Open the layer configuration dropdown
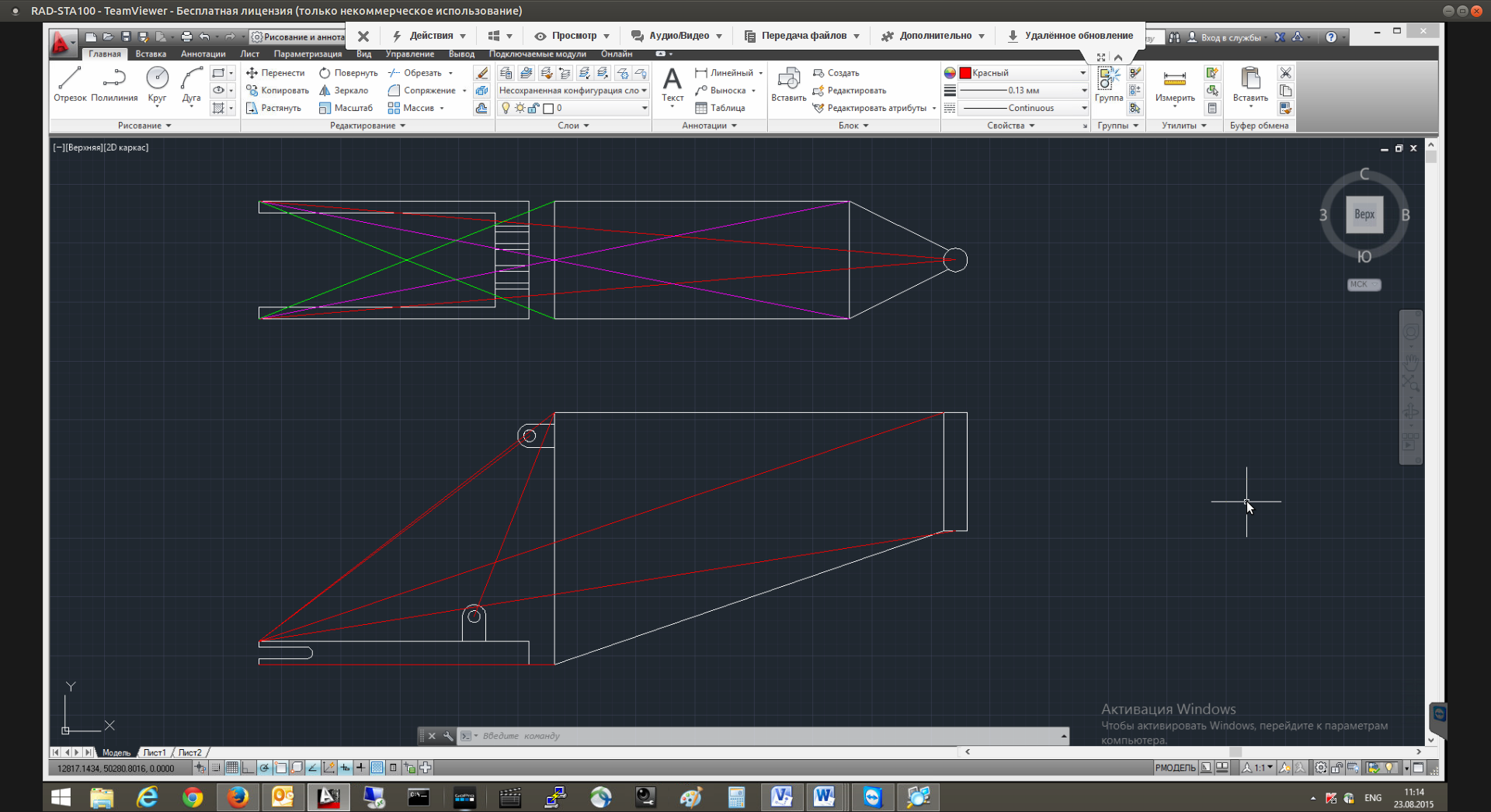 point(573,90)
